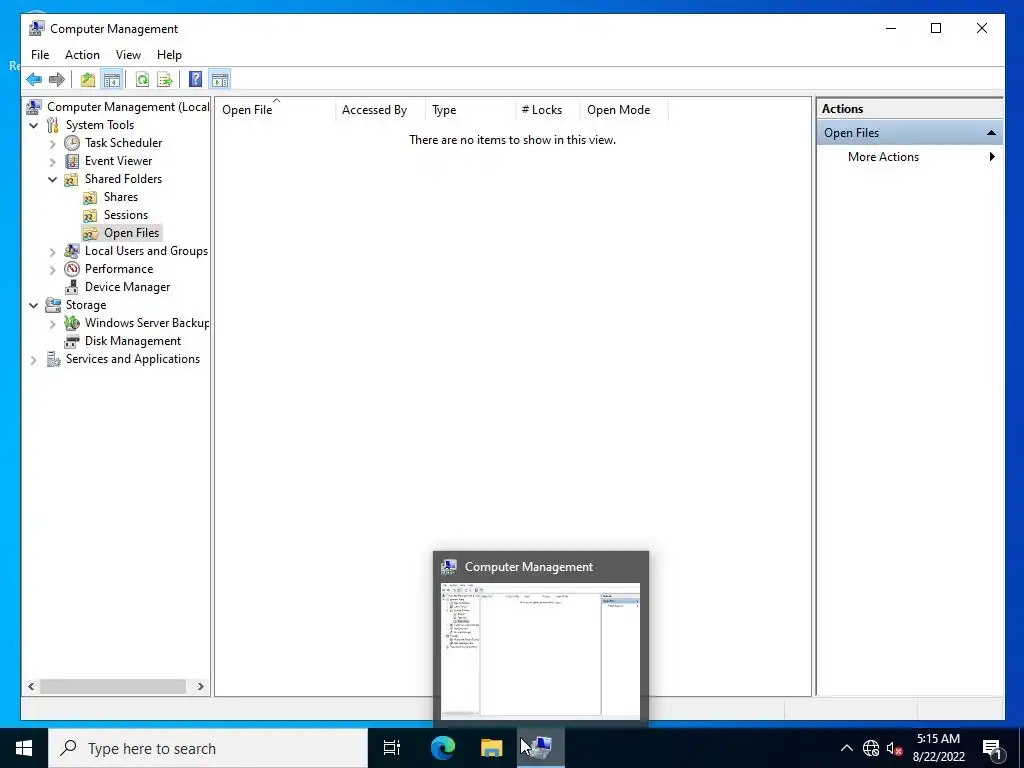
Task: Open the View menu
Action: (x=128, y=55)
